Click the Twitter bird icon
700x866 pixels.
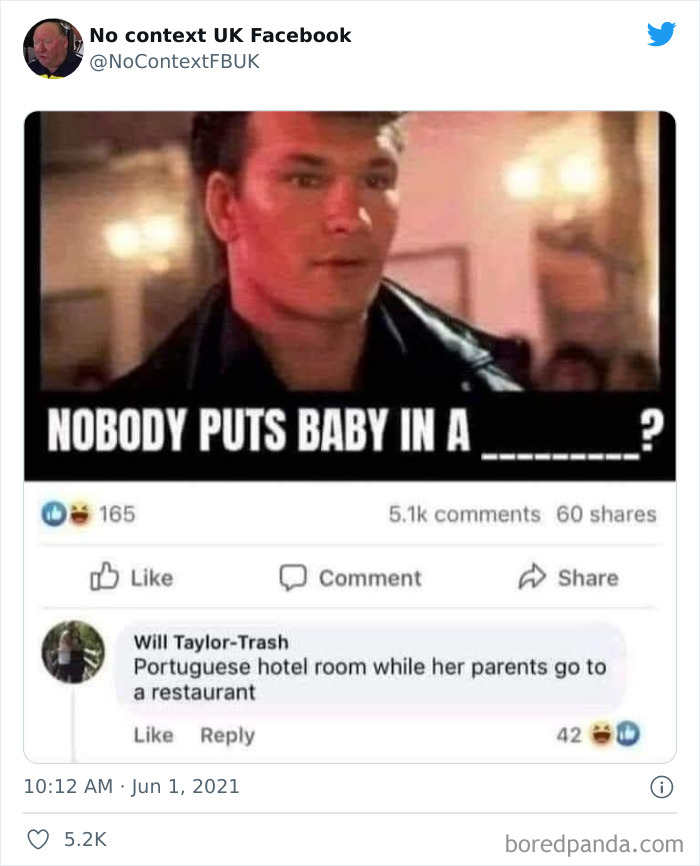661,34
